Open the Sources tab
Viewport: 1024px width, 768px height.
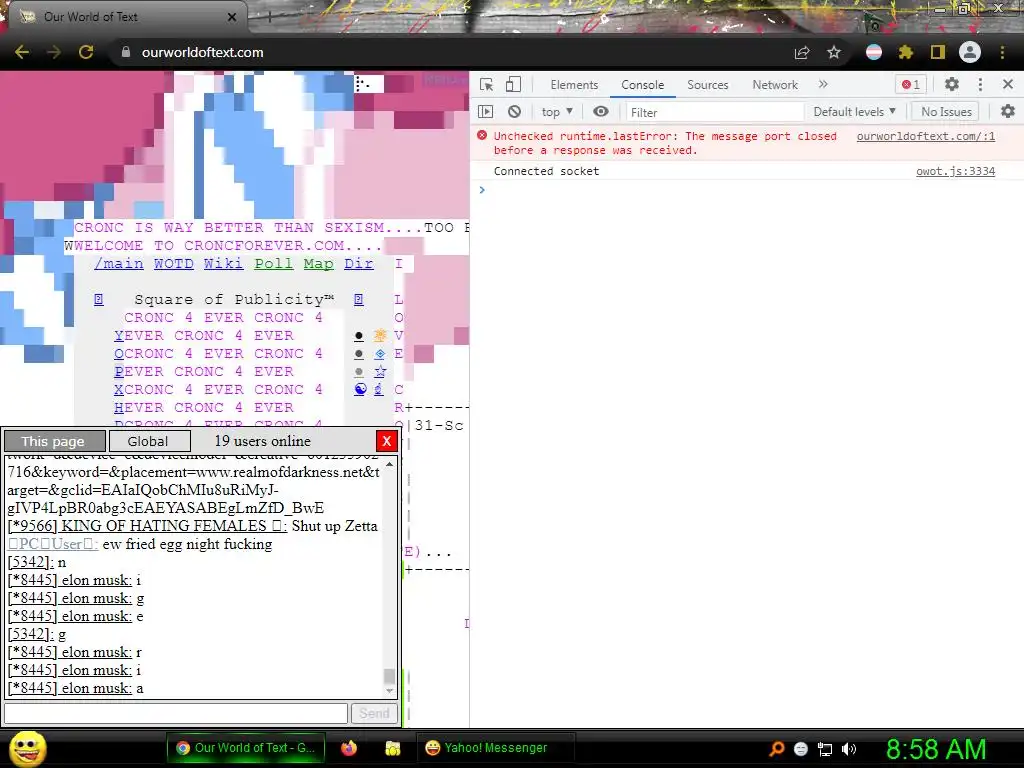click(x=707, y=84)
